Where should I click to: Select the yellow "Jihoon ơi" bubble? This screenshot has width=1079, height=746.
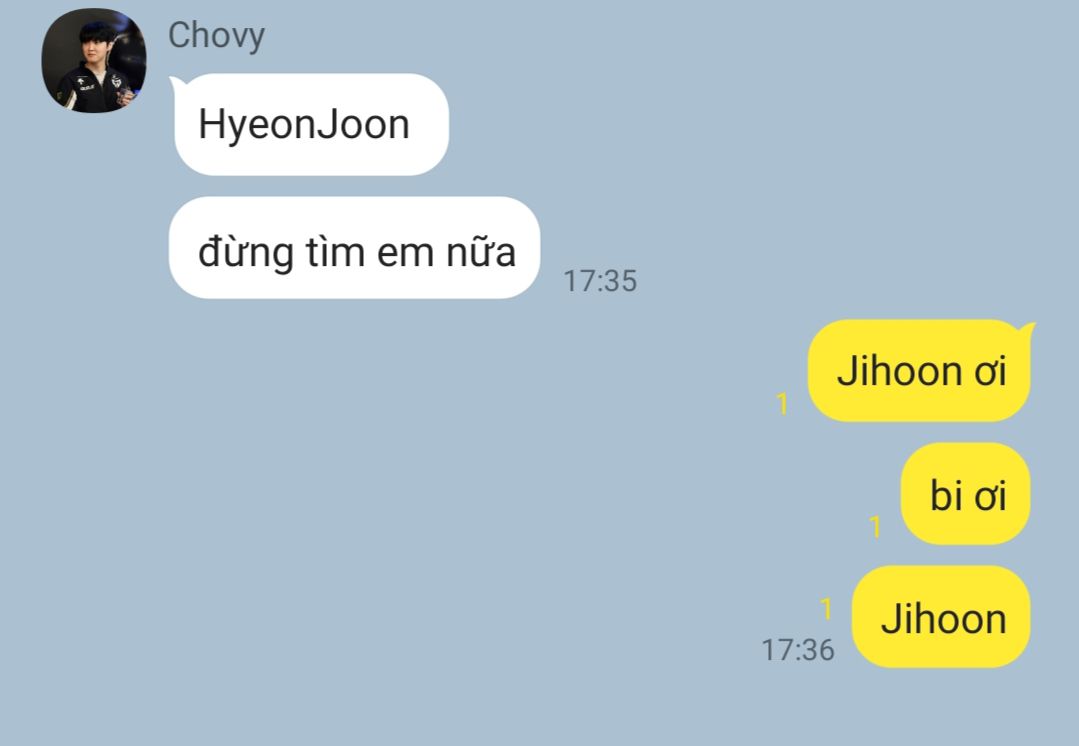[x=919, y=370]
